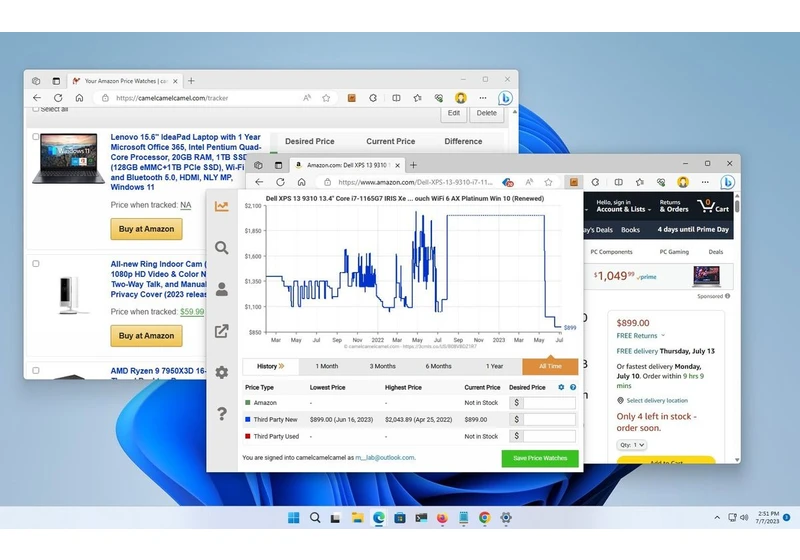This screenshot has height=560, width=800.
Task: Select the 6 Months range tab
Action: [438, 366]
